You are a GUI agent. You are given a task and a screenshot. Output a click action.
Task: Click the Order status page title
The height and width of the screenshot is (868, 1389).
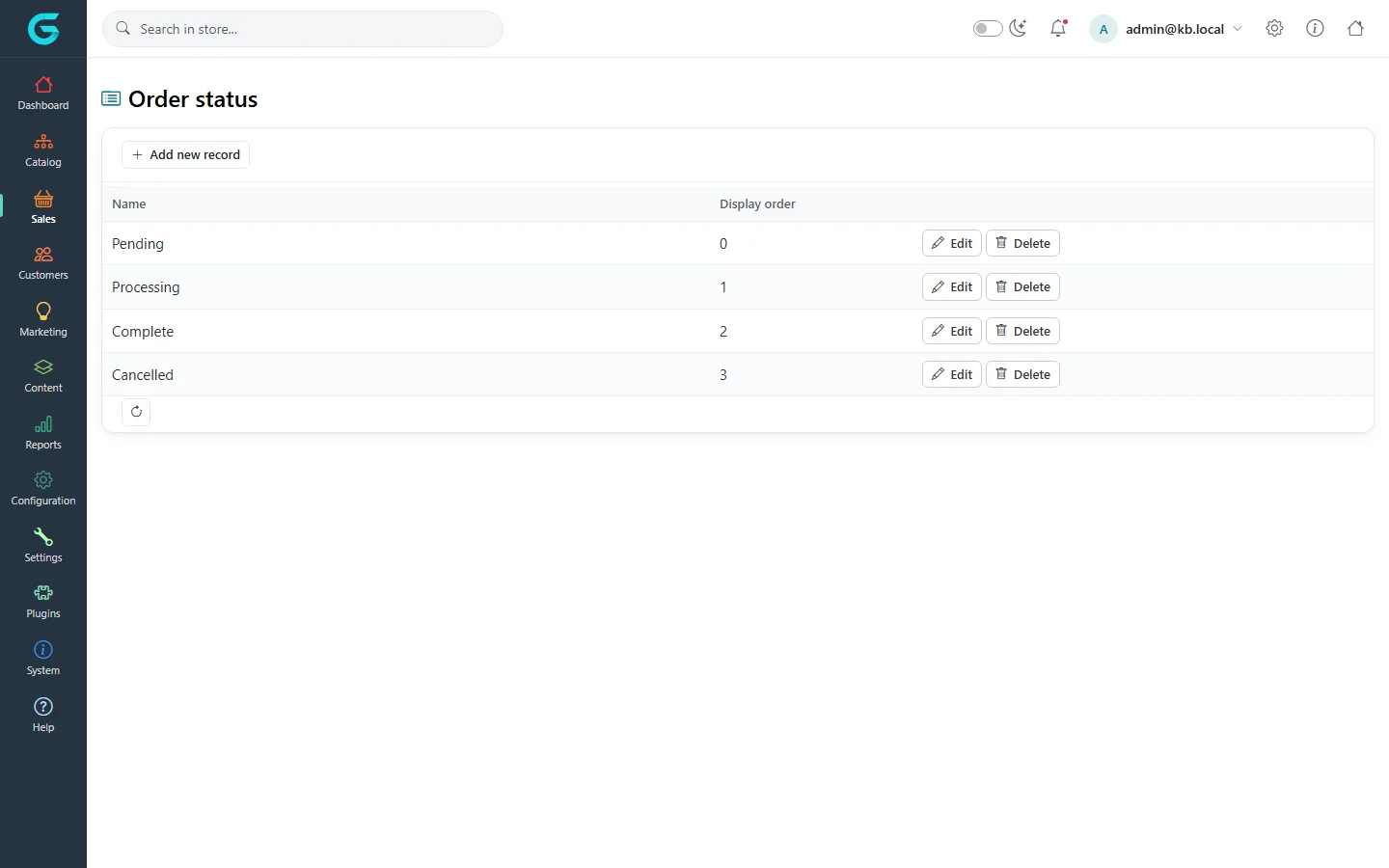tap(193, 99)
